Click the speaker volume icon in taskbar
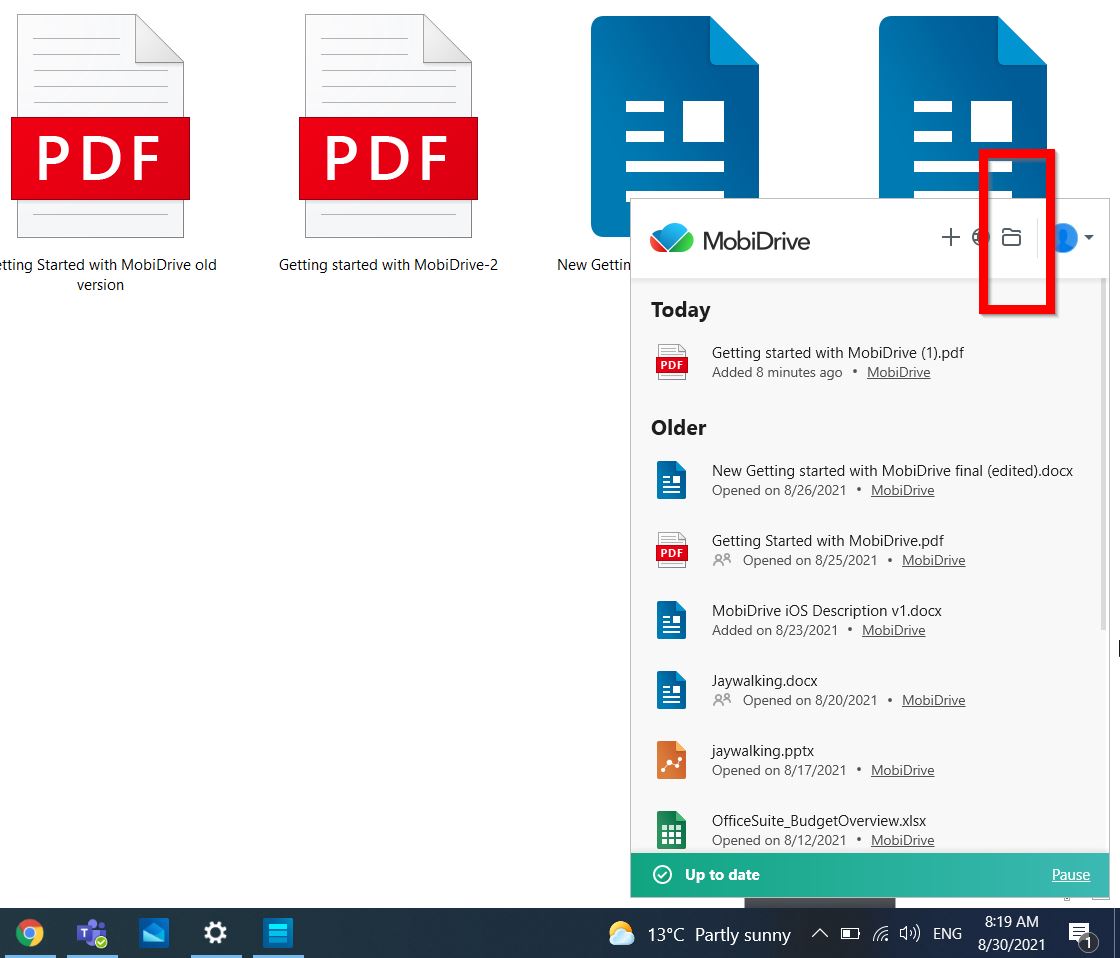Screen dimensions: 1120x958 pos(909,933)
